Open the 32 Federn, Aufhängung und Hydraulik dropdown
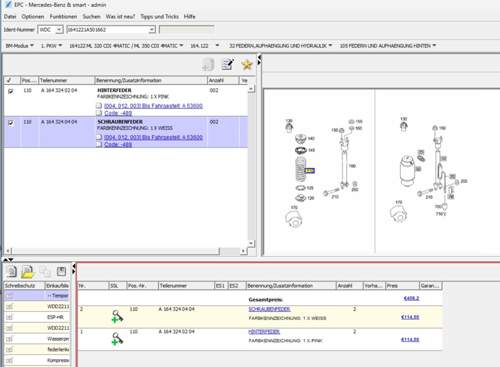The height and width of the screenshot is (367, 500). click(x=280, y=45)
